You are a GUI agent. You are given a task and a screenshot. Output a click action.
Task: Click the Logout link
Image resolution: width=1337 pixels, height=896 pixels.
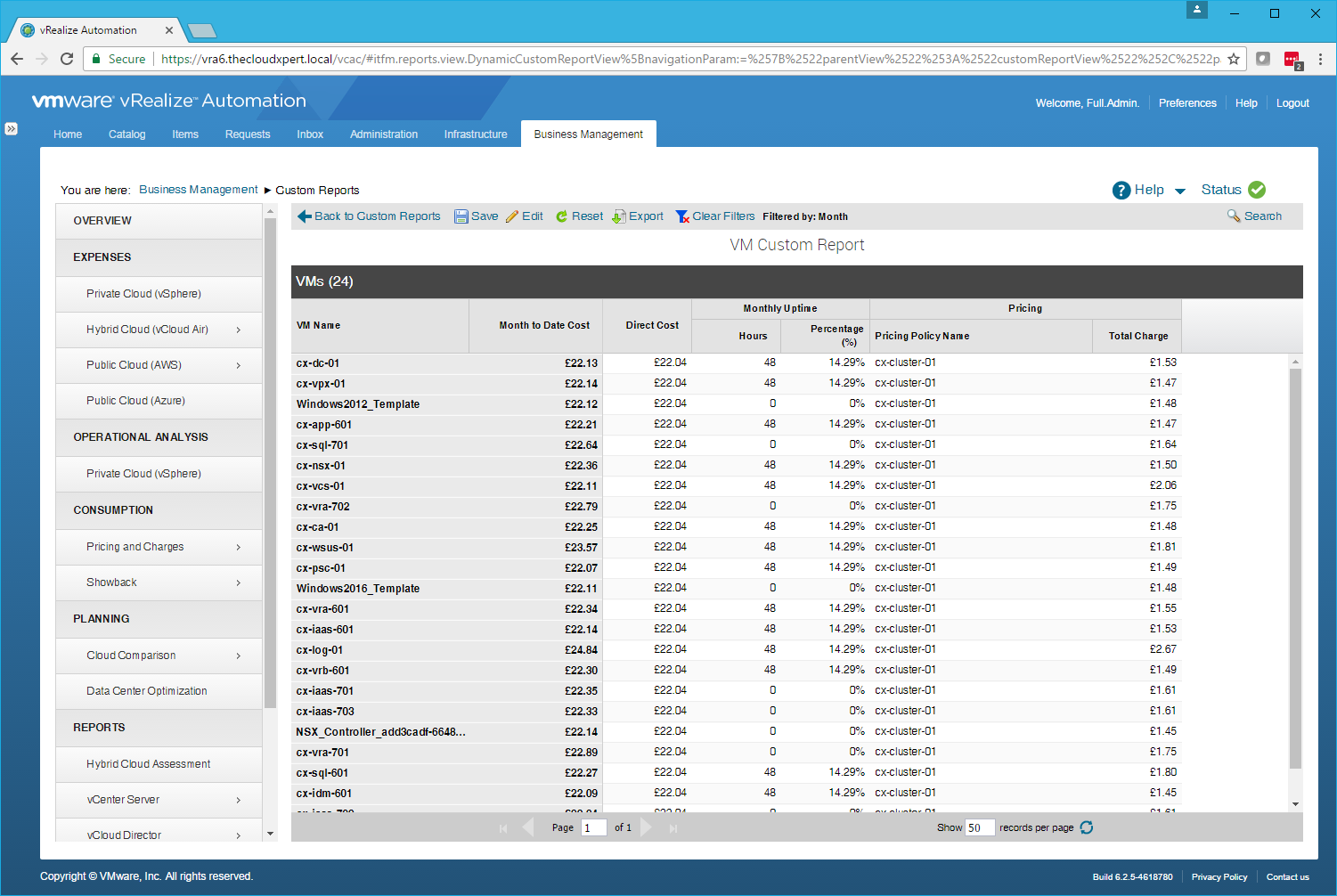(1292, 103)
